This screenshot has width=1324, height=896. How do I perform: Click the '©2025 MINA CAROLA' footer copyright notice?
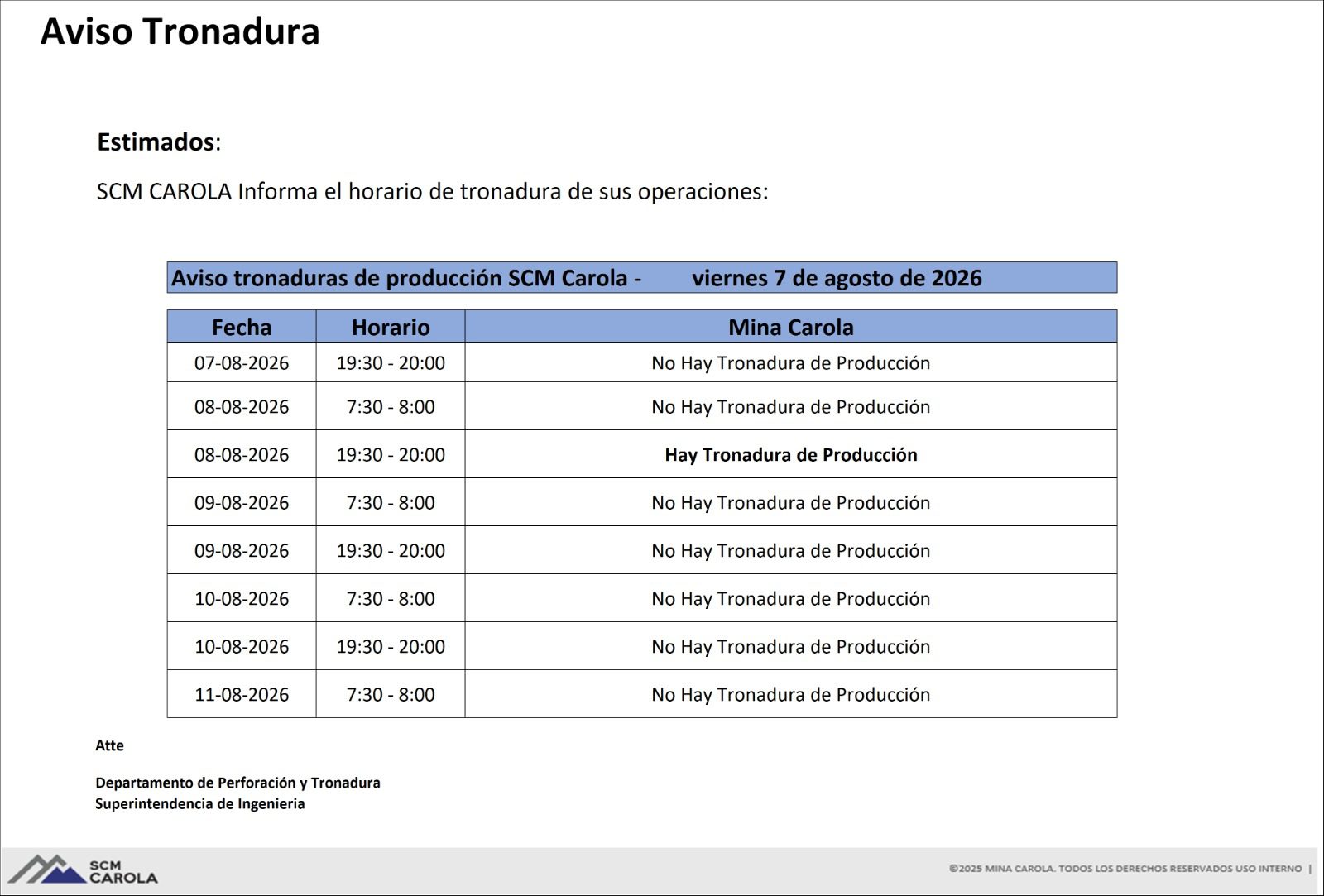pyautogui.click(x=1125, y=869)
